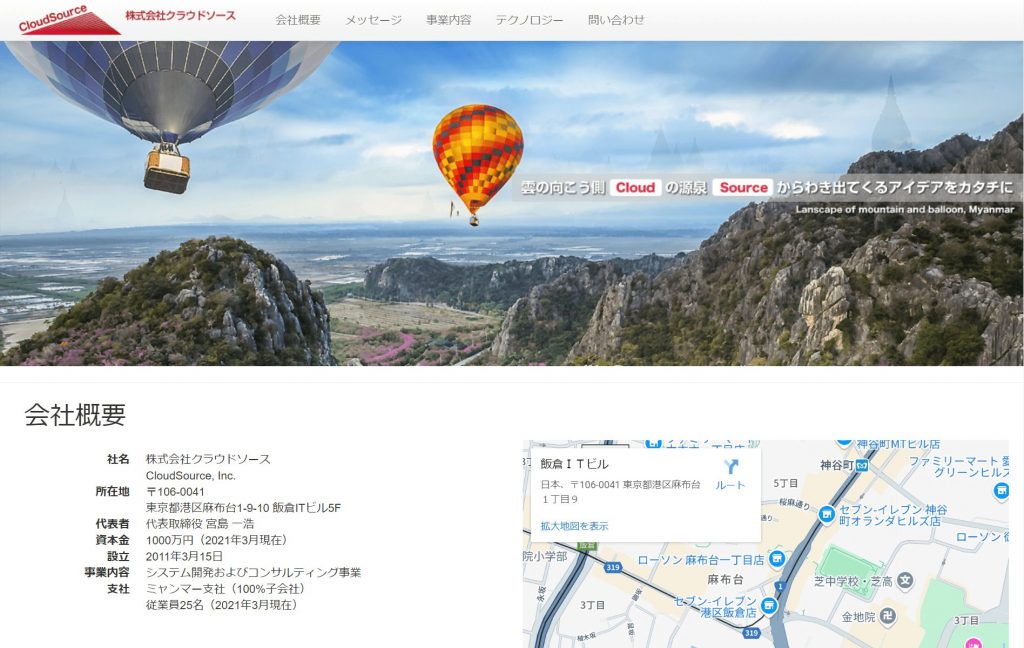1024x648 pixels.
Task: Click the 飯倉ITビル info card title
Action: pos(573,463)
